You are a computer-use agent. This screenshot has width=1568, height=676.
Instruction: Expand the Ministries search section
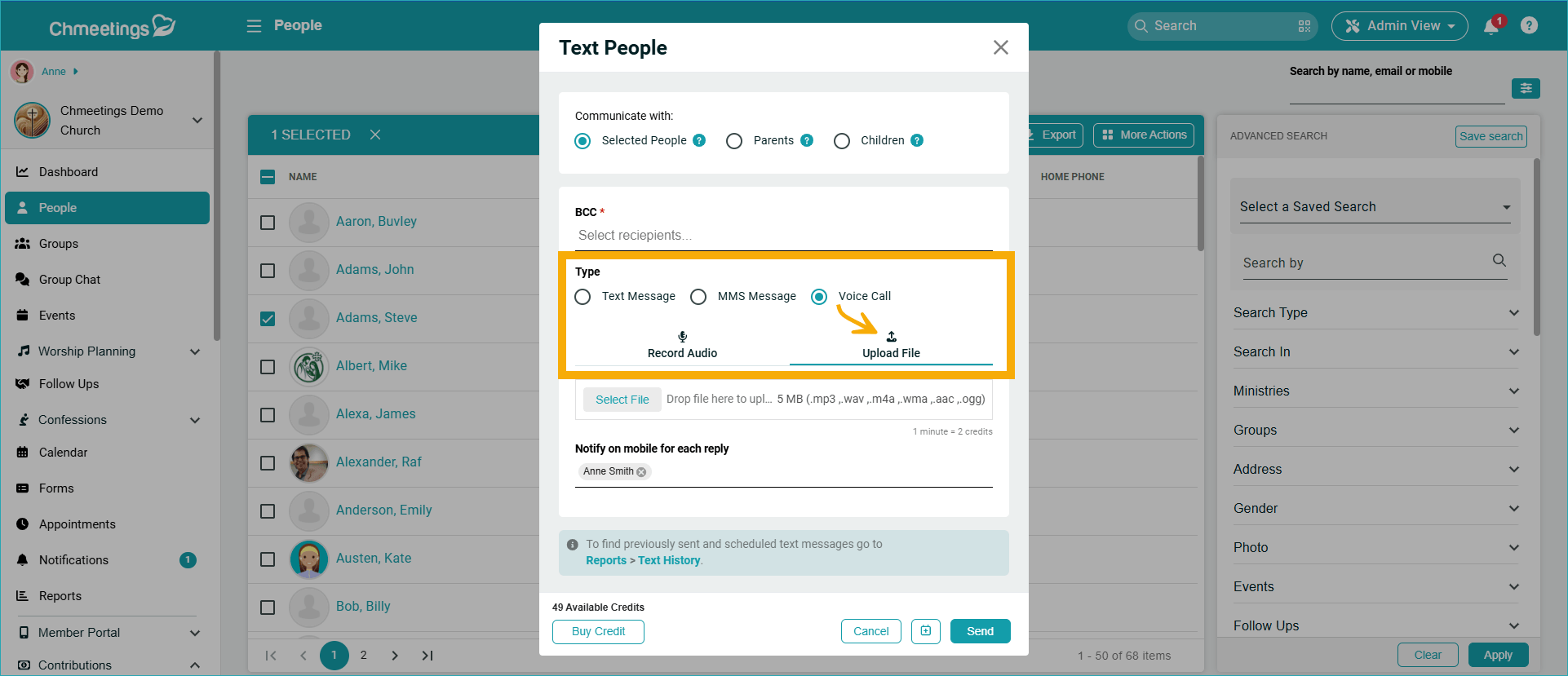pos(1375,391)
